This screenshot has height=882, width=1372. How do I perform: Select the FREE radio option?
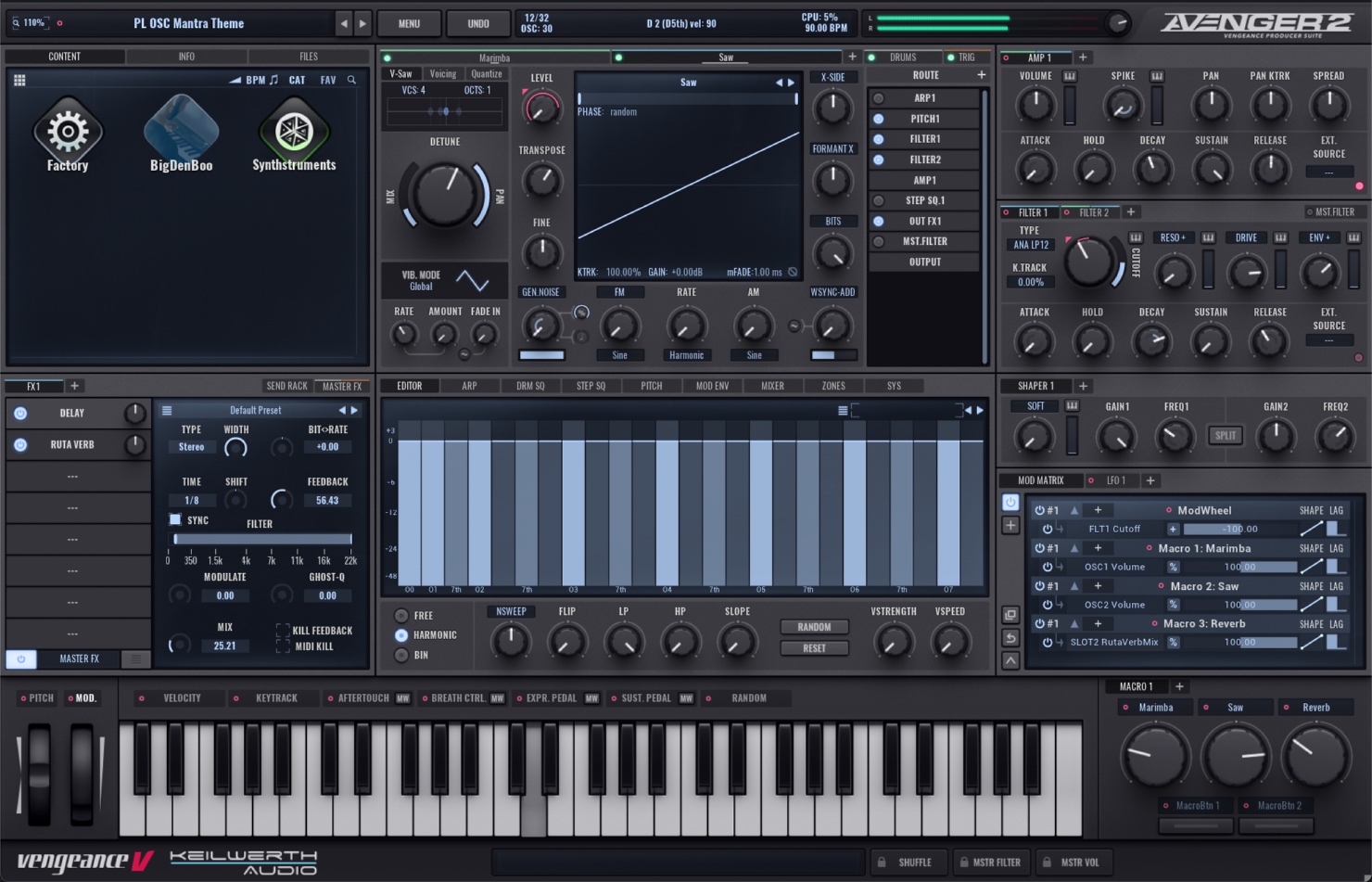click(401, 616)
